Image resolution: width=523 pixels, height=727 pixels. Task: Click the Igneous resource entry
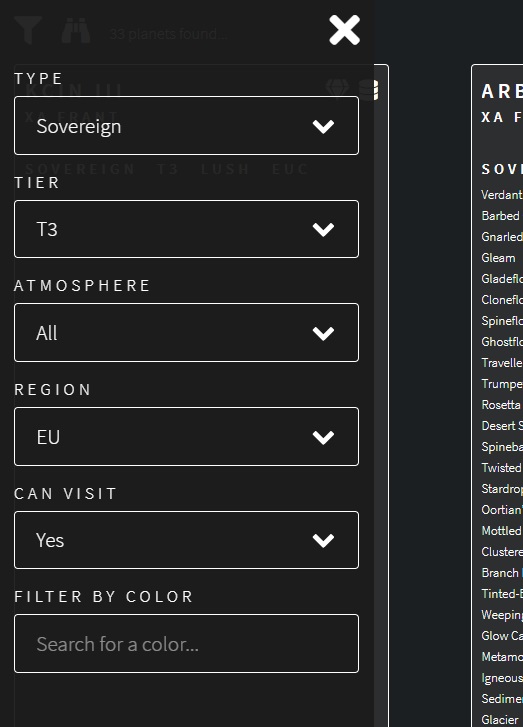(x=502, y=678)
